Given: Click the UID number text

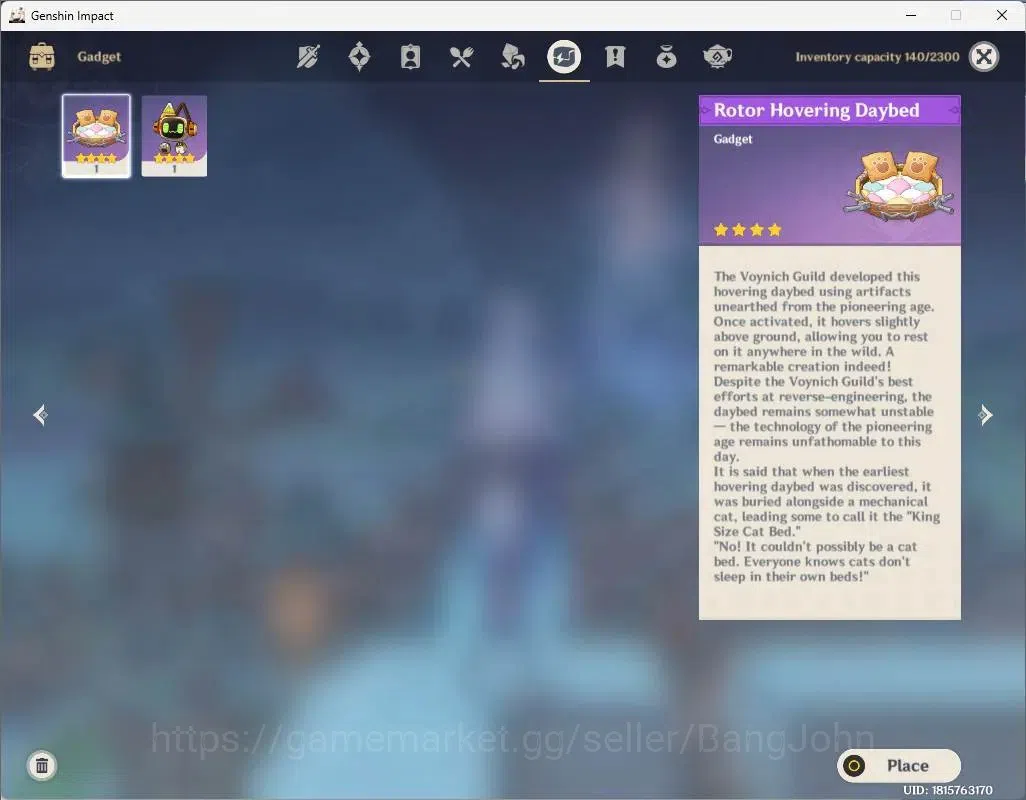Looking at the screenshot, I should point(947,790).
